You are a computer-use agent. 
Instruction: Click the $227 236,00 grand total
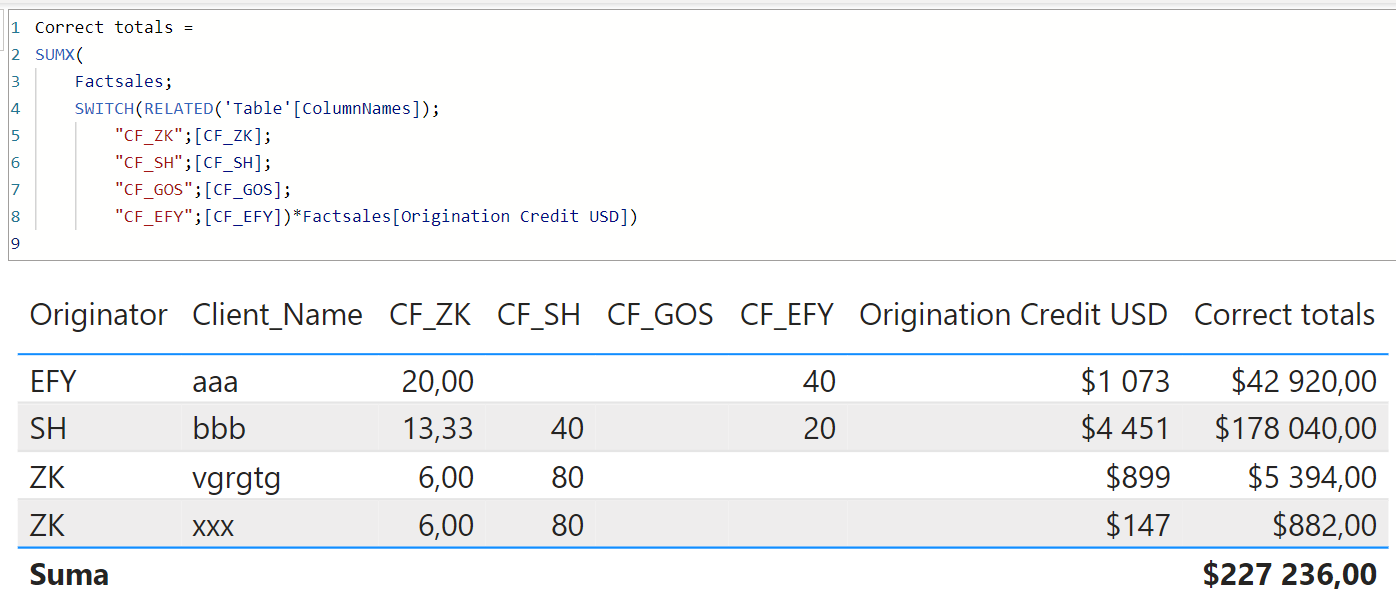point(1290,575)
